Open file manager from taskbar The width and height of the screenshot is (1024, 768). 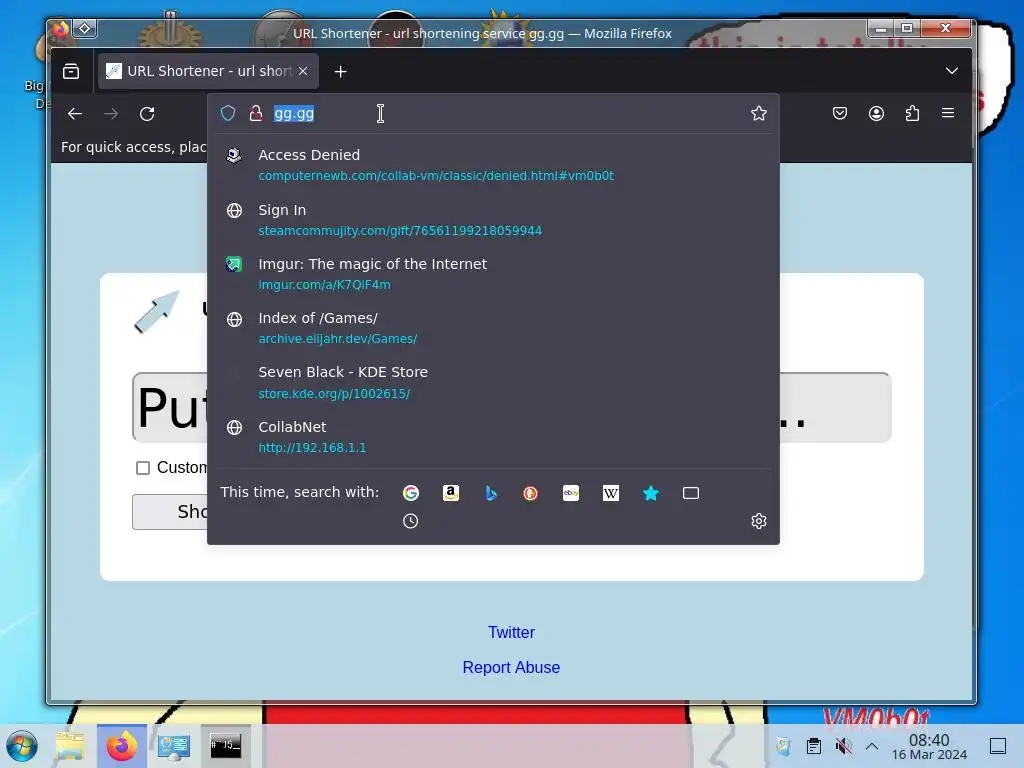(x=70, y=746)
